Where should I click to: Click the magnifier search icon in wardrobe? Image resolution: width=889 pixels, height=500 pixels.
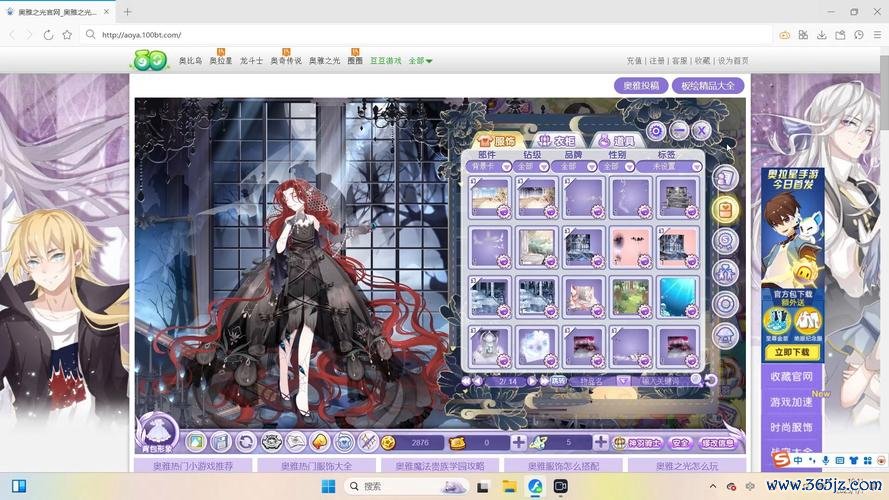(696, 380)
